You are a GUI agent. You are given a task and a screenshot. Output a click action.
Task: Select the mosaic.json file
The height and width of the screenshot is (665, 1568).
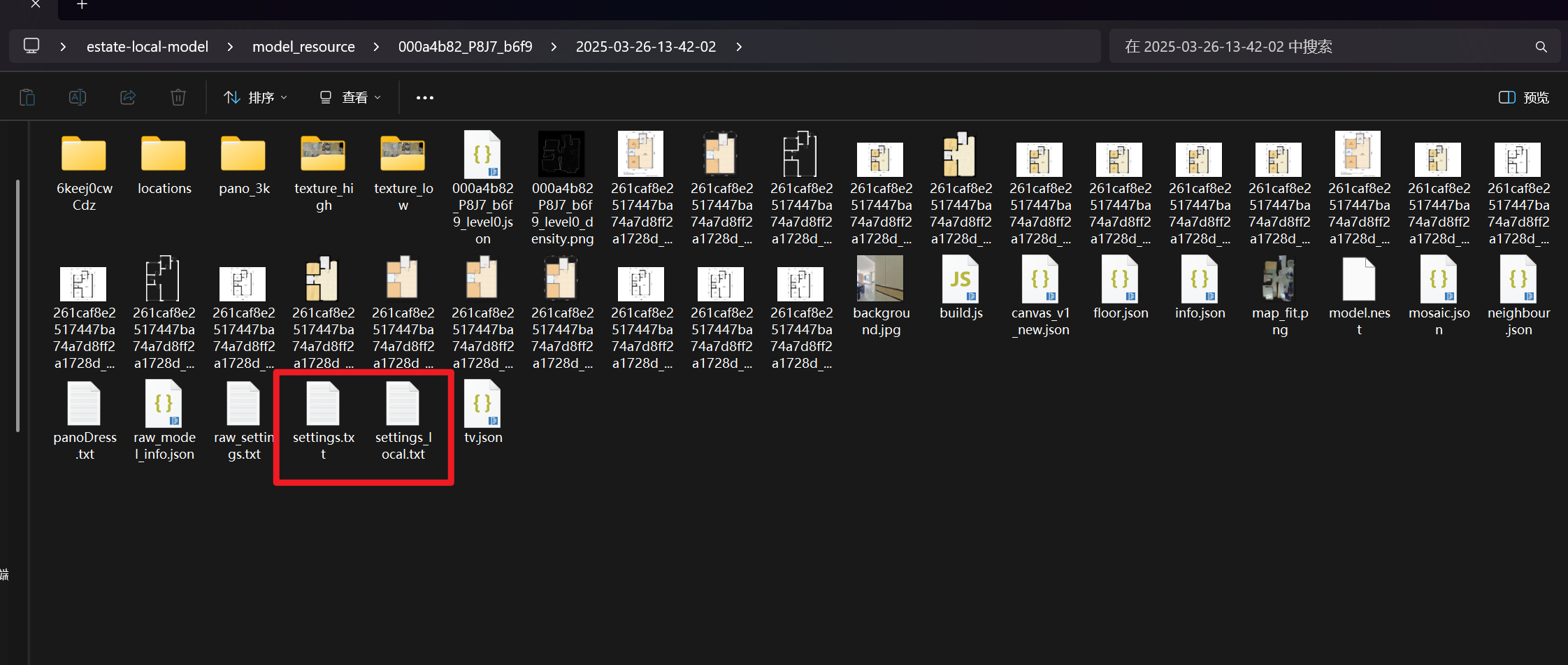[x=1439, y=296]
